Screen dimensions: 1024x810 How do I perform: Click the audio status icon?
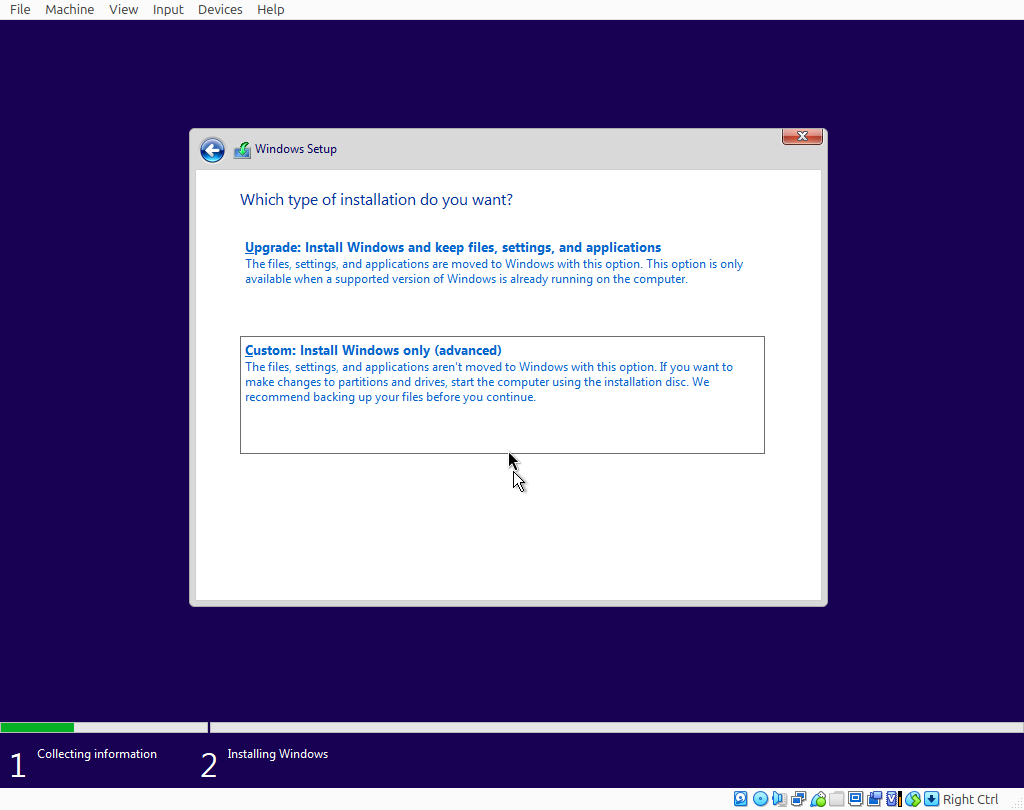pos(779,799)
